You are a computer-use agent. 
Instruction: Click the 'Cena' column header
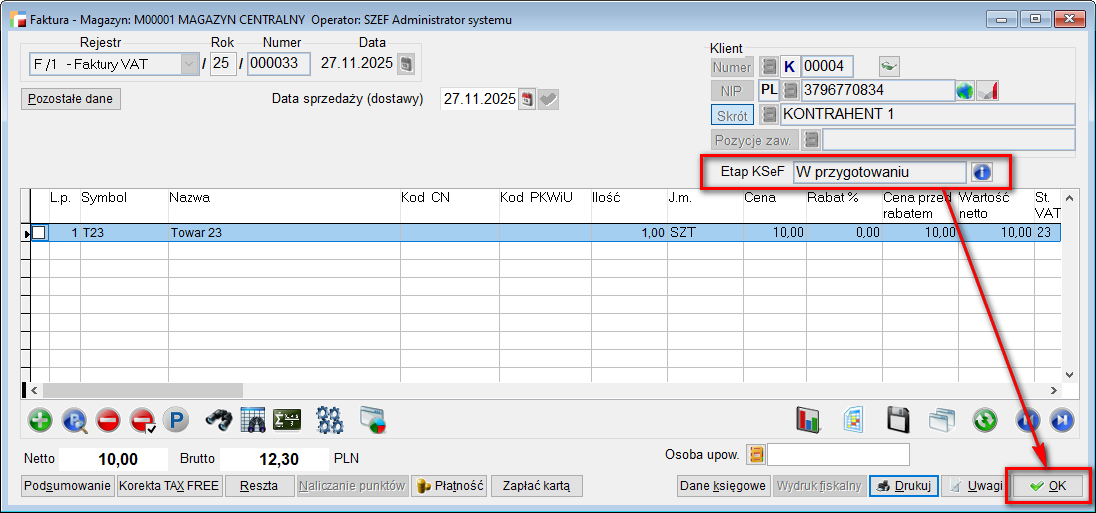(x=760, y=198)
